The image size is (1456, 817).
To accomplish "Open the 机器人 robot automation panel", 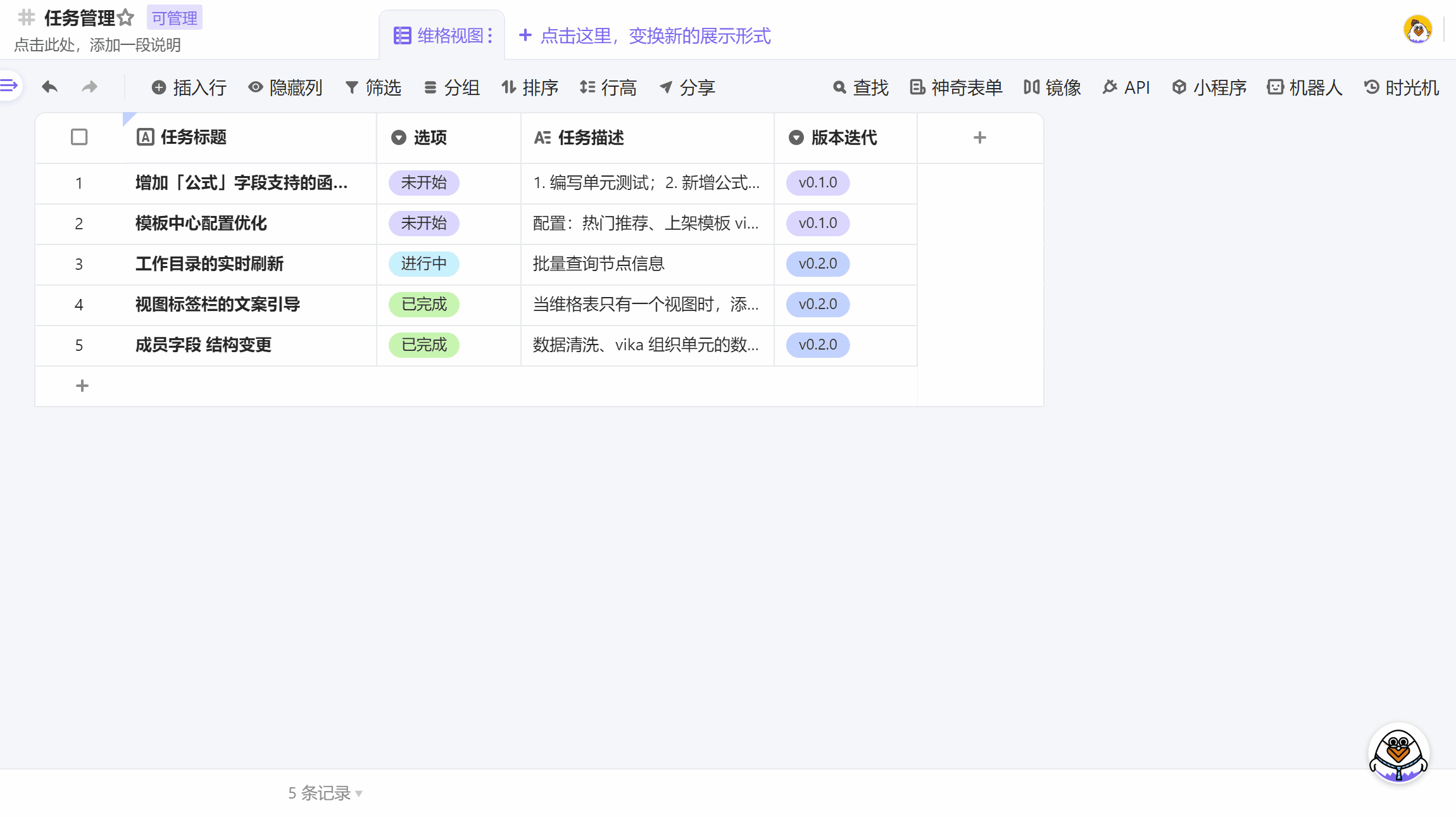I will click(x=1305, y=87).
